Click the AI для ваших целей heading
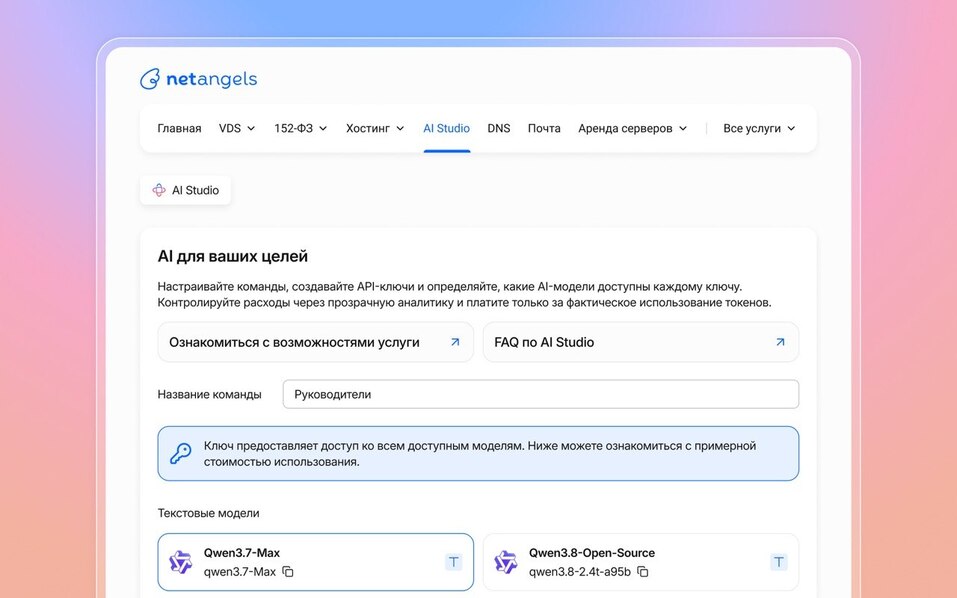The width and height of the screenshot is (957, 598). point(233,256)
